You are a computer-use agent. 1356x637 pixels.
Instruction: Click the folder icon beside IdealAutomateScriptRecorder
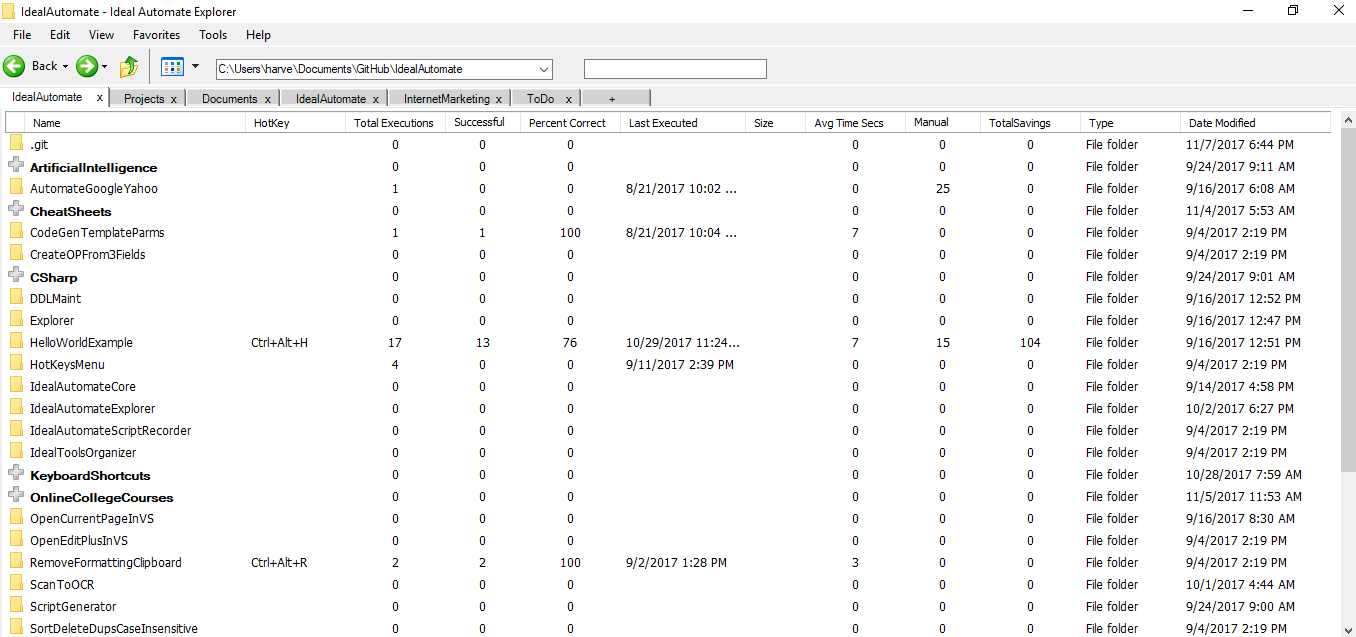(16, 430)
